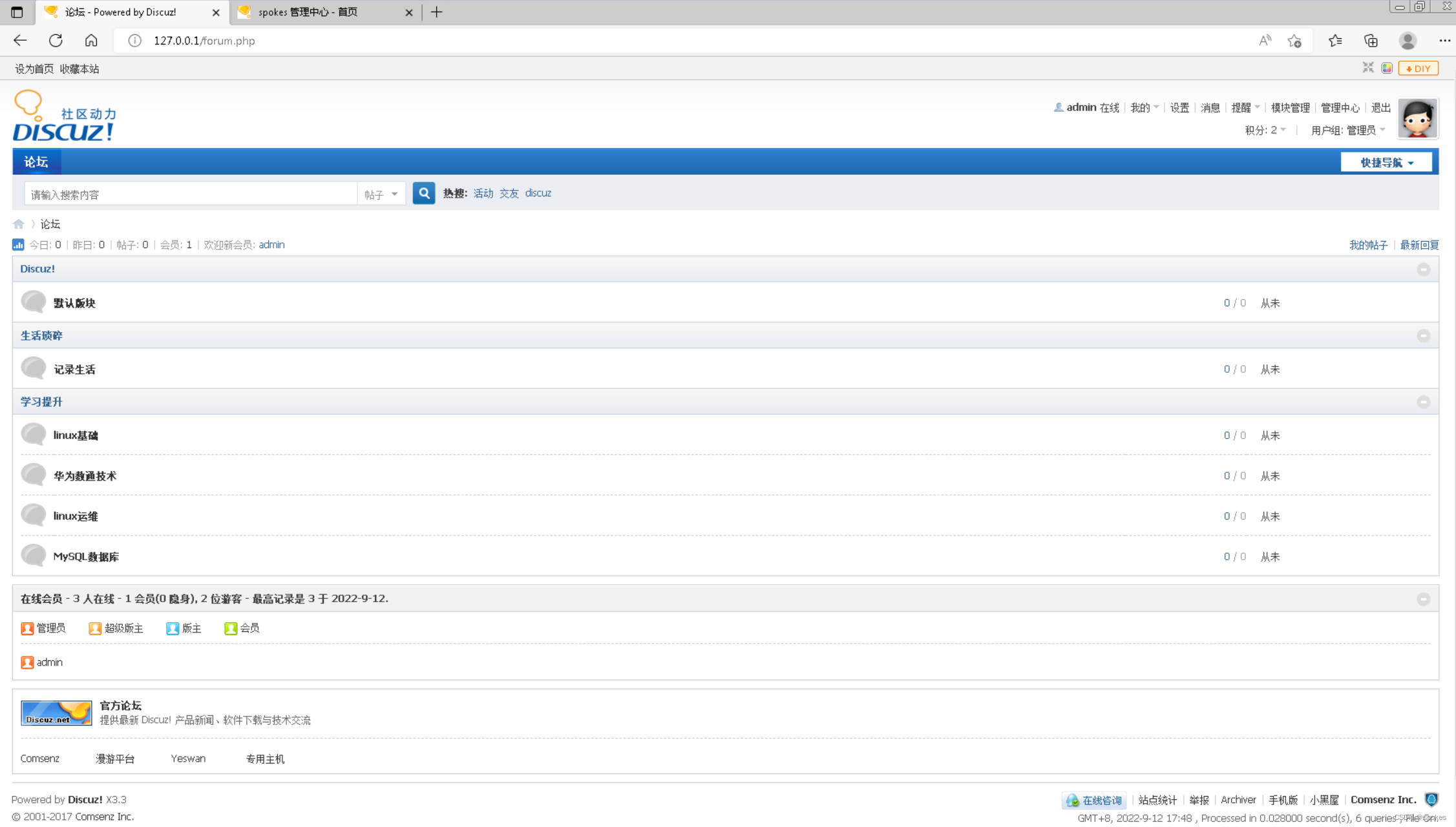Click the shield icon by Comsenz Inc.
Viewport: 1456px width, 827px height.
point(1431,800)
